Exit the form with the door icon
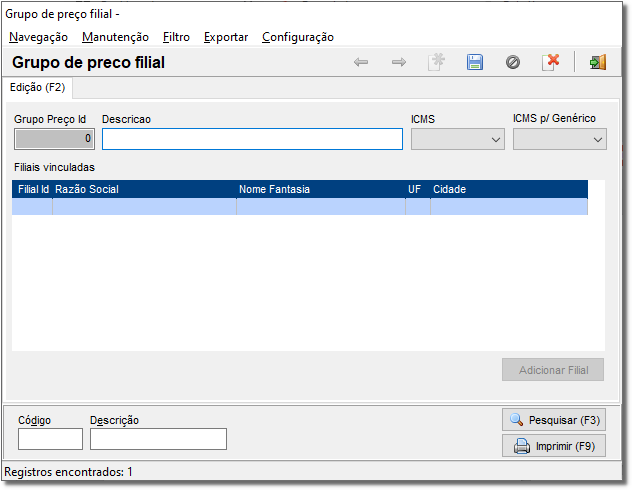 click(598, 62)
